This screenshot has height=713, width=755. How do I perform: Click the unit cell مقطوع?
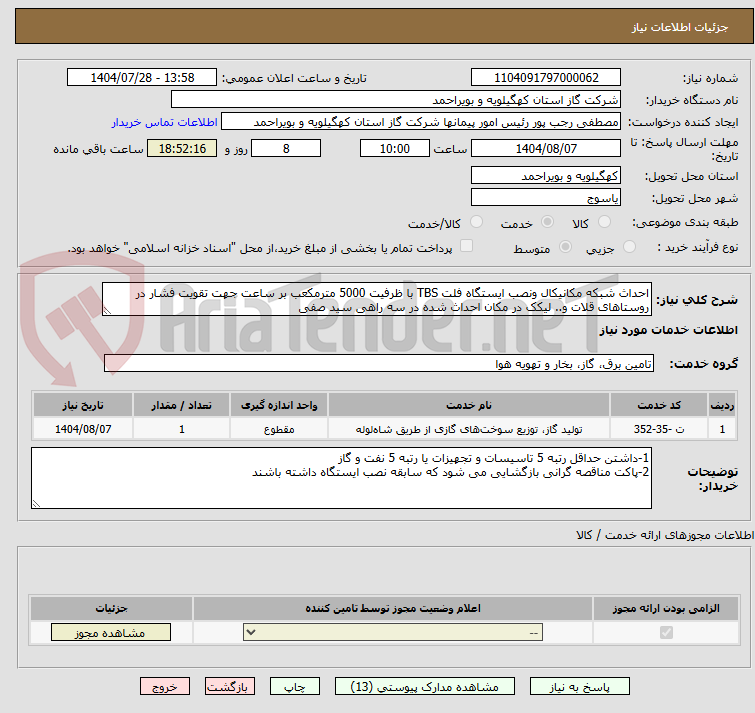[x=279, y=429]
